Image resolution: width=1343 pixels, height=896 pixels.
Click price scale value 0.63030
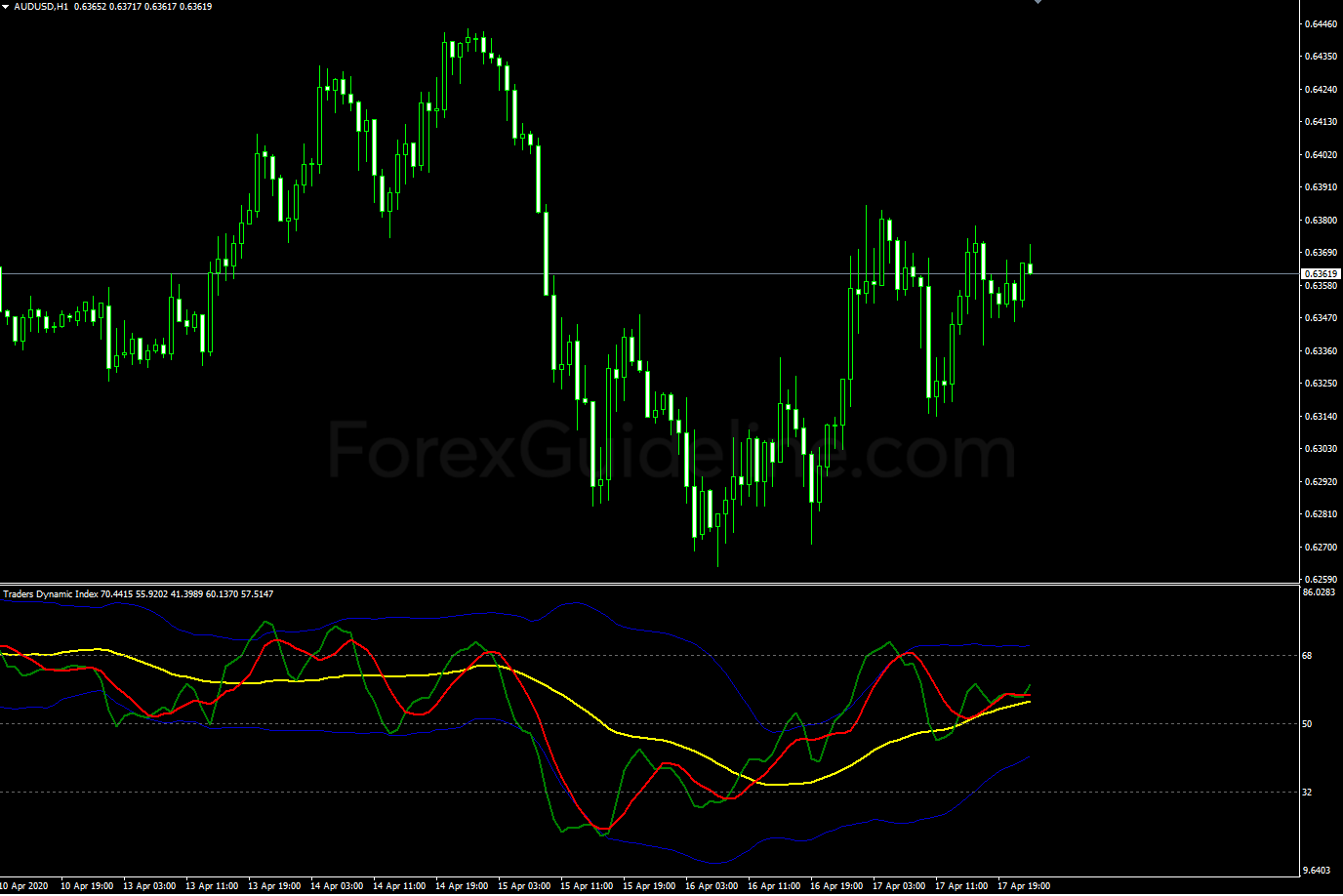coord(1322,449)
